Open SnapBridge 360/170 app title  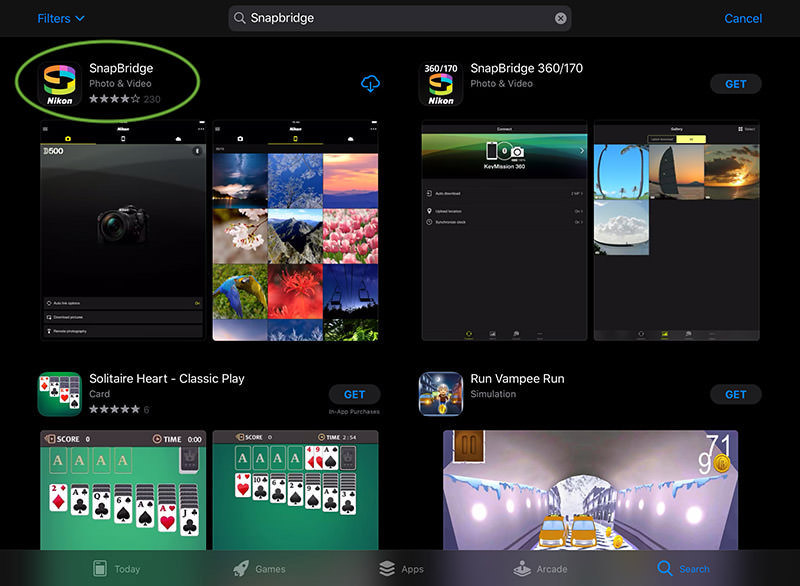point(526,68)
